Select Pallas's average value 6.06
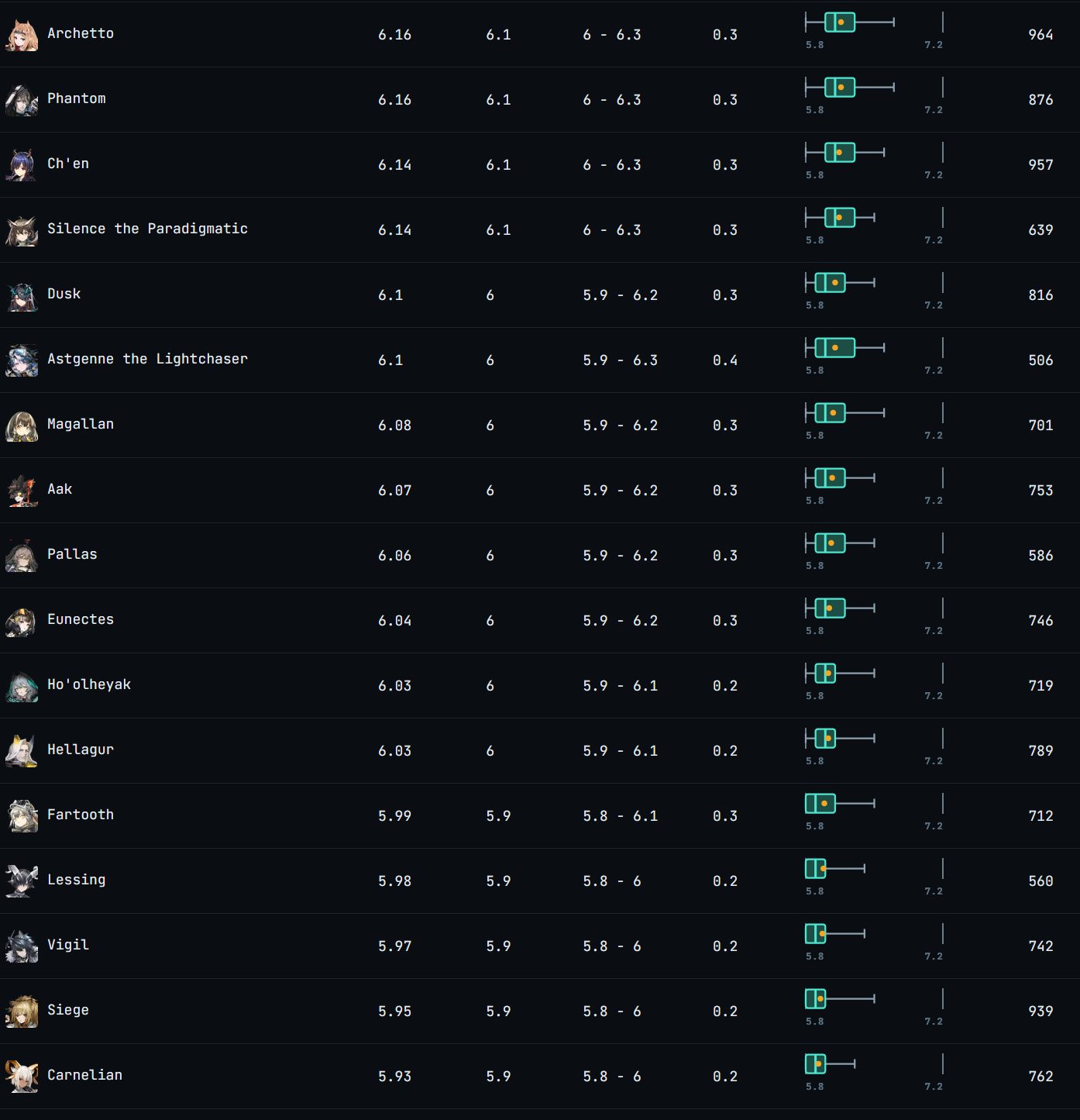Viewport: 1080px width, 1120px height. 394,556
